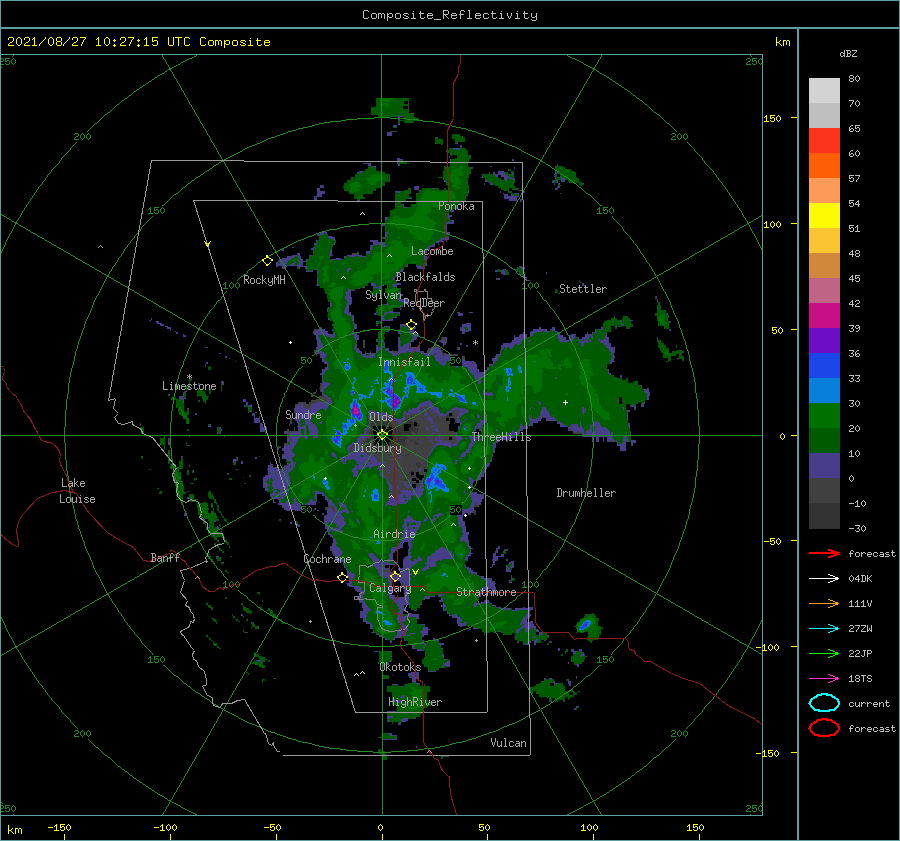Screen dimensions: 900x841
Task: Click the Sundre label
Action: coord(303,414)
